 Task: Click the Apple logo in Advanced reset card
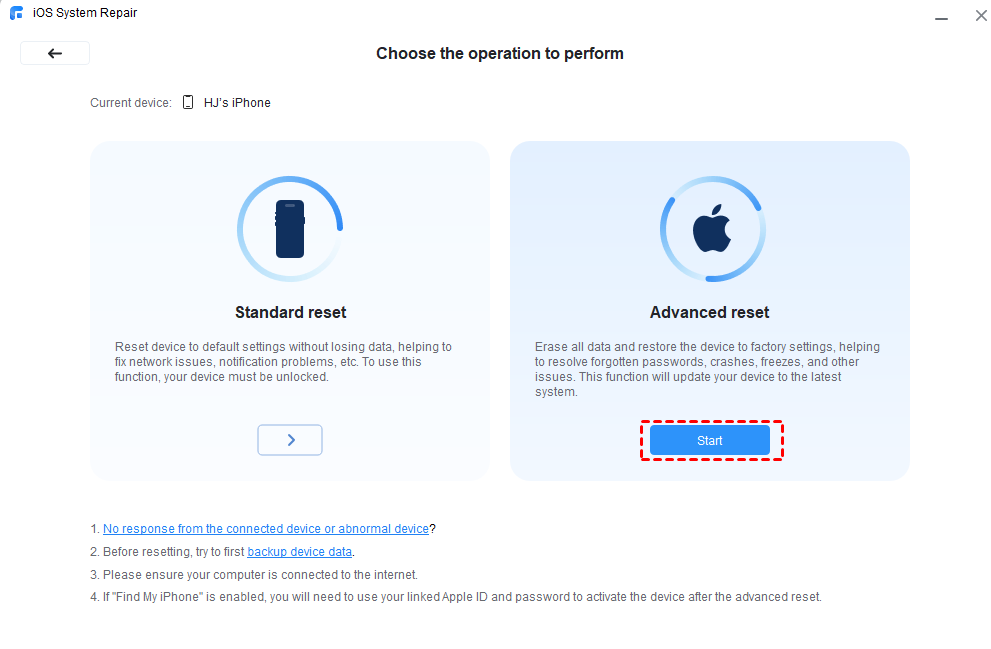(x=712, y=229)
